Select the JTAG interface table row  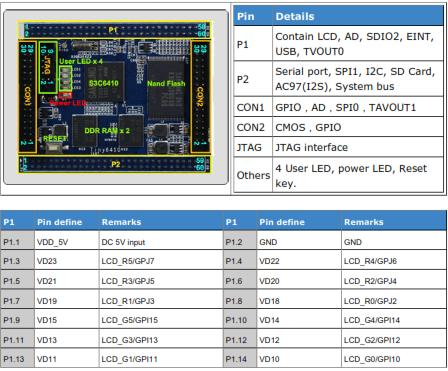click(x=339, y=147)
